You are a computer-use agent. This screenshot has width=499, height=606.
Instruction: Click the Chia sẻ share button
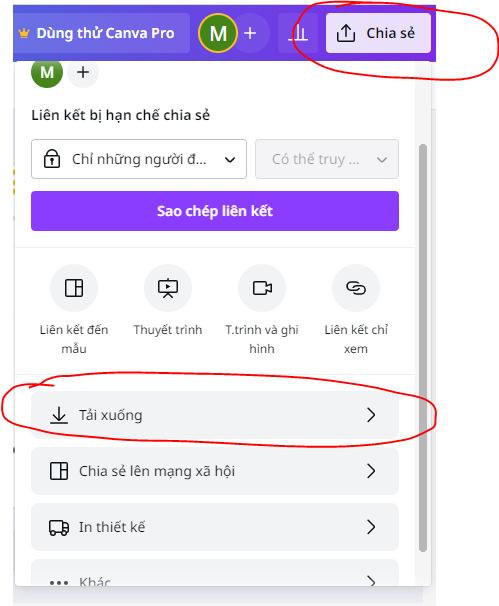click(x=378, y=33)
